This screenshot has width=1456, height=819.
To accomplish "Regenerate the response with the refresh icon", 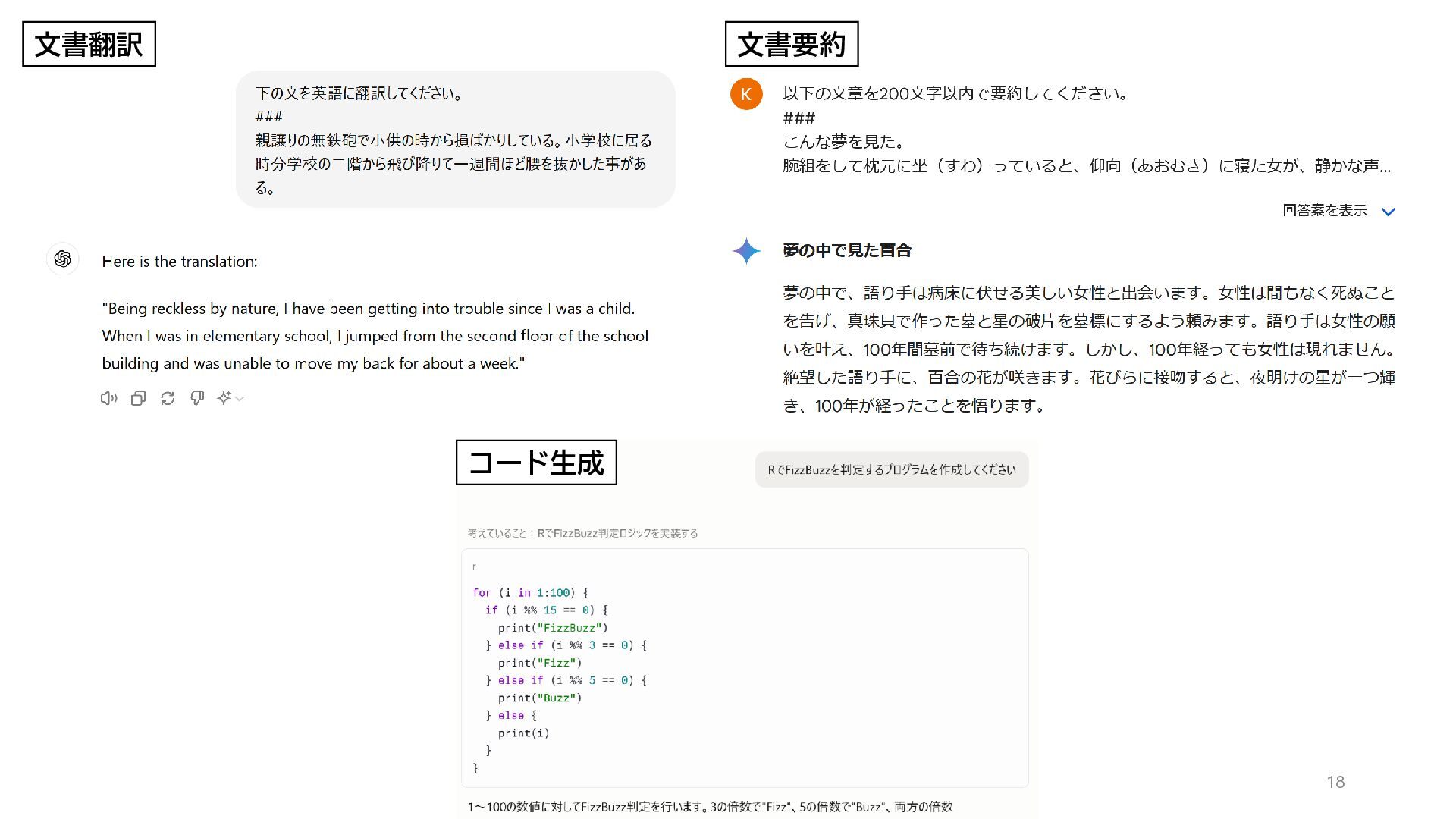I will (x=168, y=398).
